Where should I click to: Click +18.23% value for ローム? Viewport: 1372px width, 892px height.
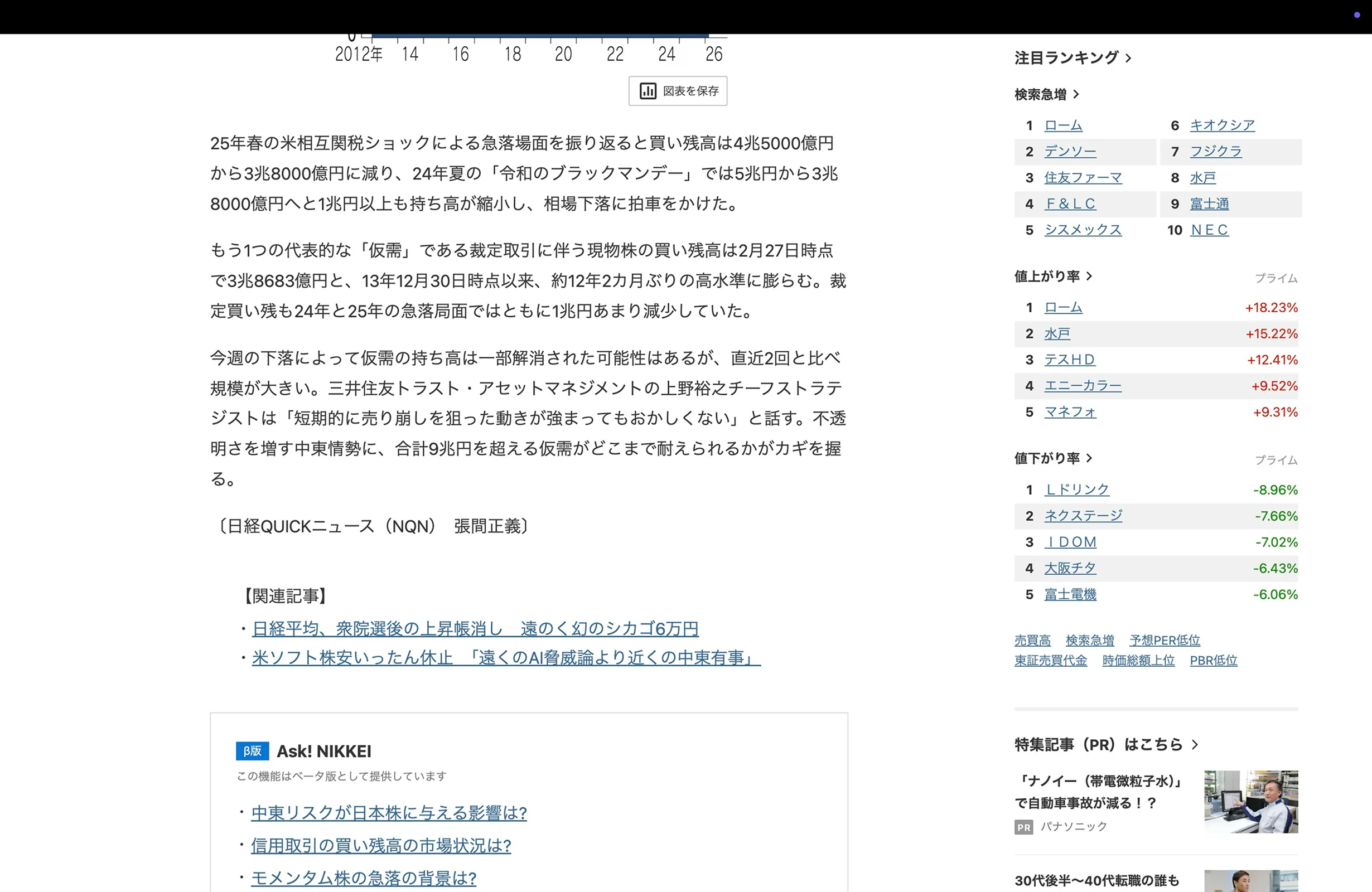point(1271,308)
